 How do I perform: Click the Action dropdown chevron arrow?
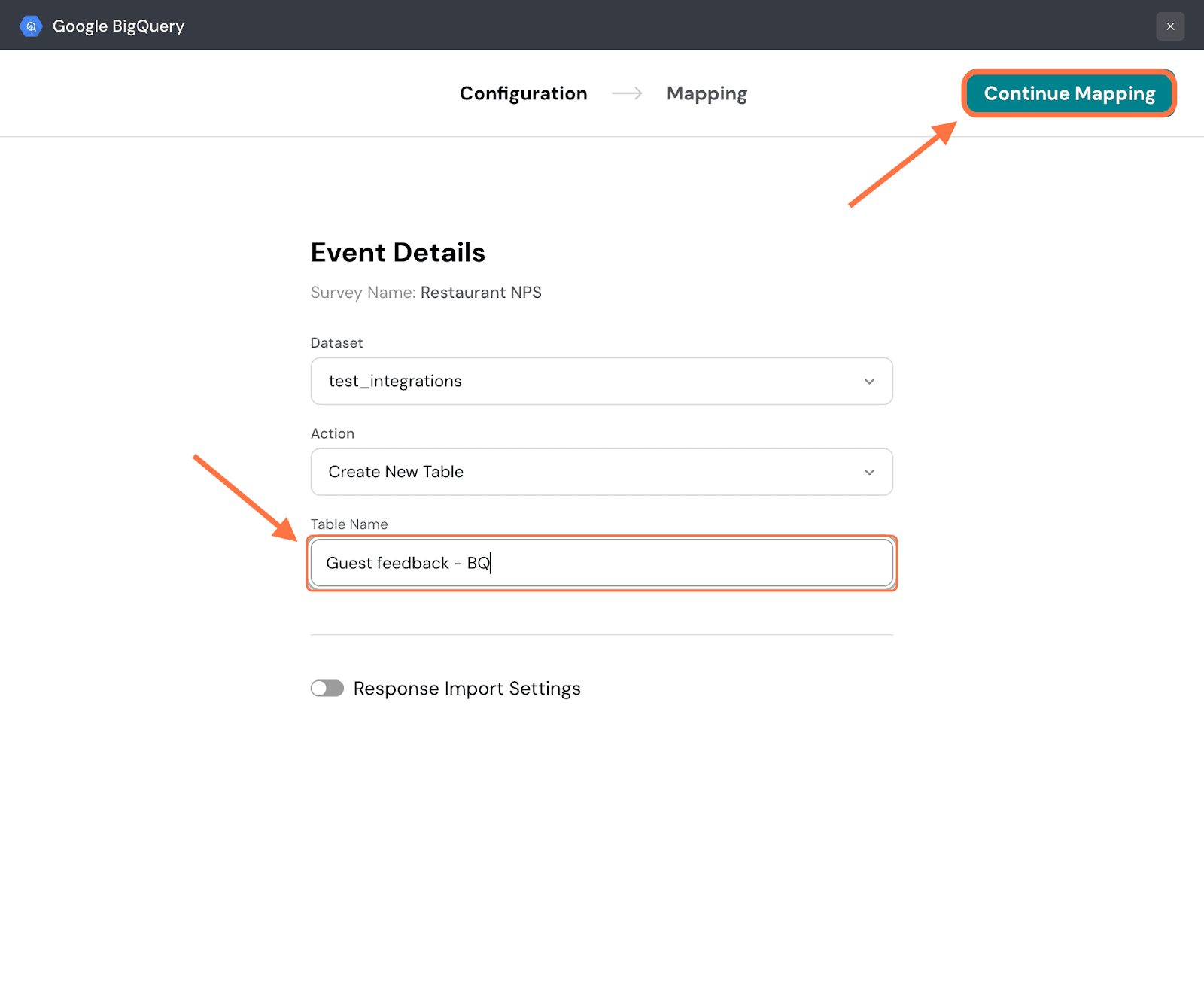click(869, 473)
